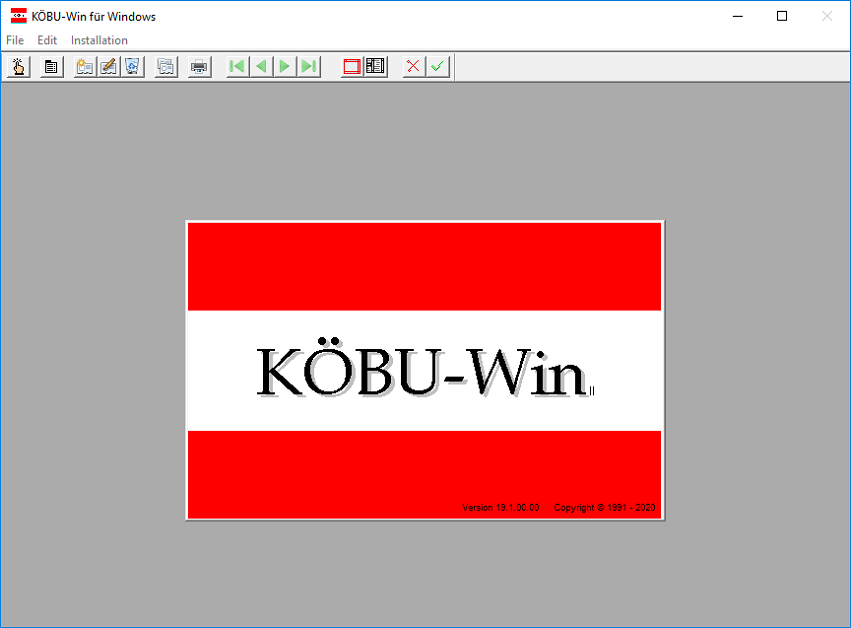Confirm with the green checkmark icon
851x628 pixels.
(x=437, y=67)
